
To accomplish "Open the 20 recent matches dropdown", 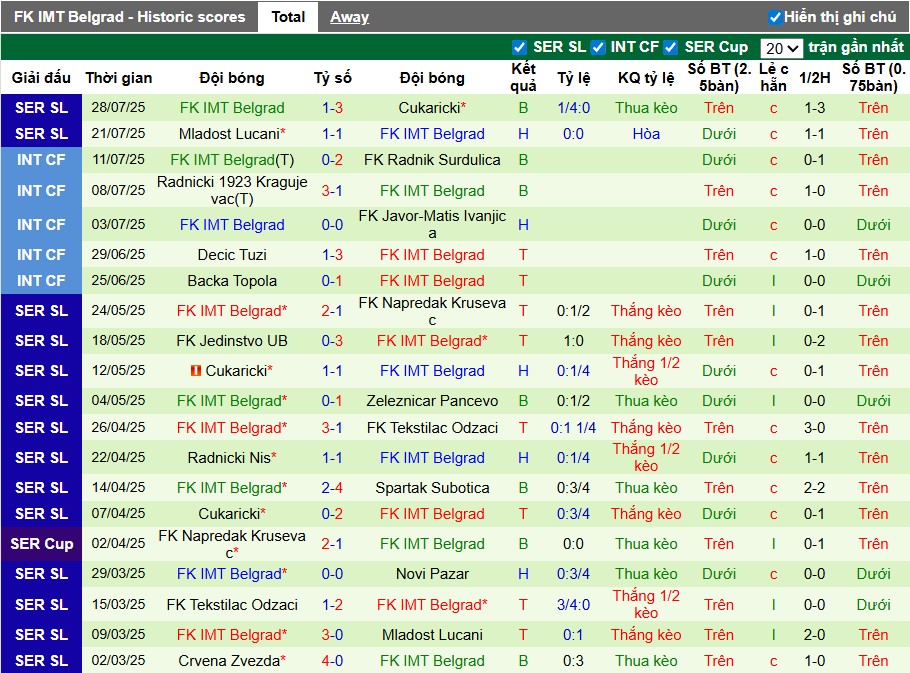I will pos(781,48).
